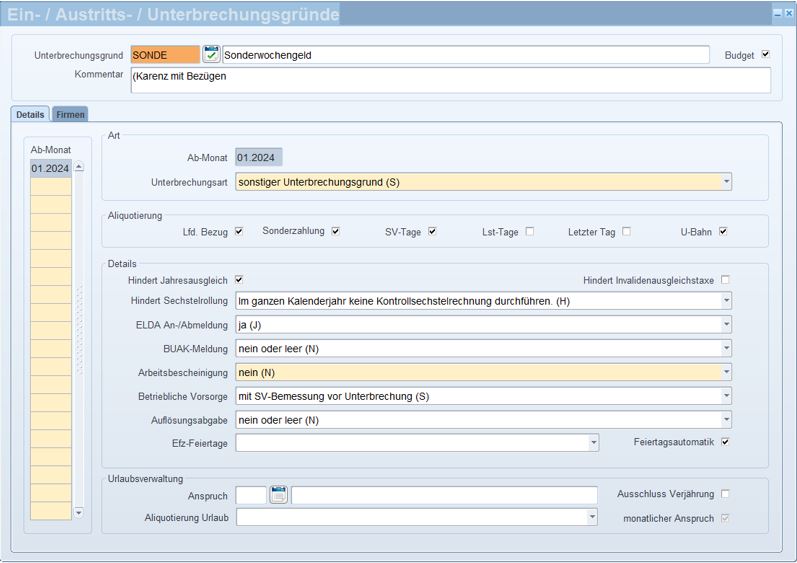Disable the Feiertagsautomatik checkbox
Viewport: 797px width, 563px height.
[725, 441]
